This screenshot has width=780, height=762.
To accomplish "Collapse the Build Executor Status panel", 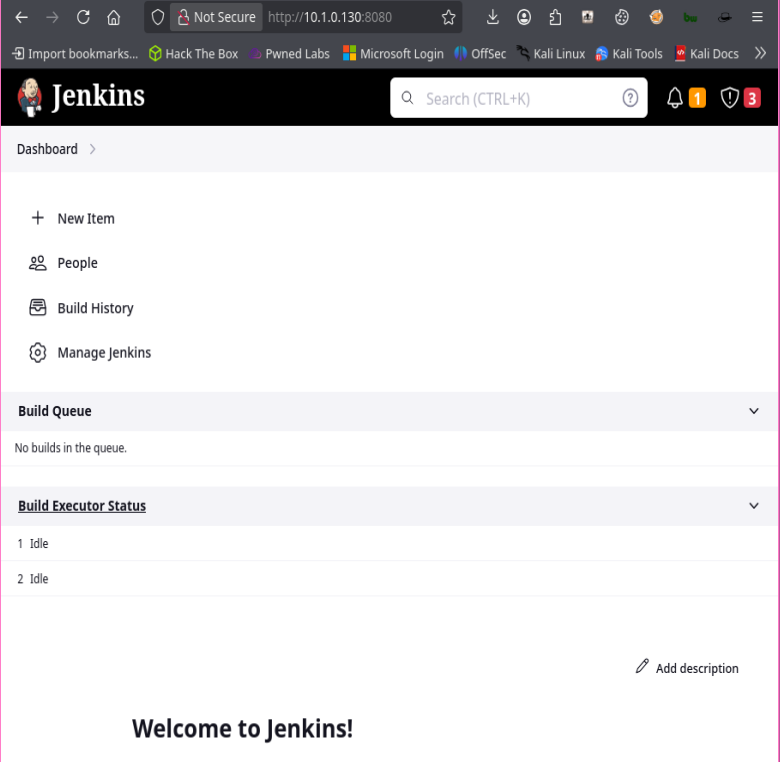I will coord(754,506).
